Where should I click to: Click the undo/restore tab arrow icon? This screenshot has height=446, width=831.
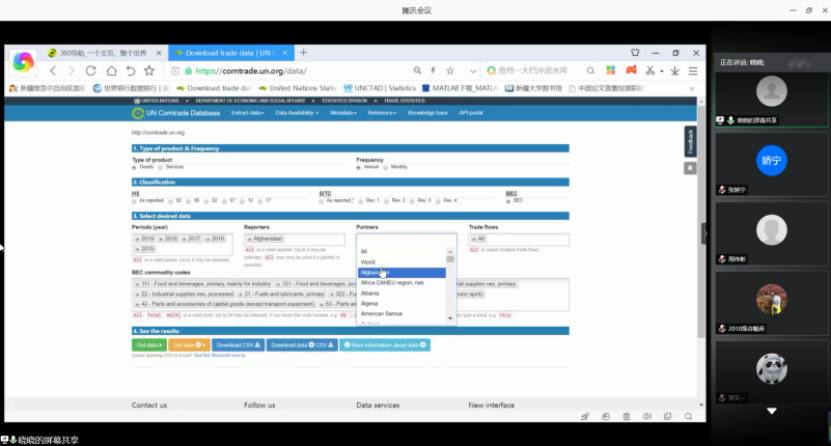coord(130,70)
